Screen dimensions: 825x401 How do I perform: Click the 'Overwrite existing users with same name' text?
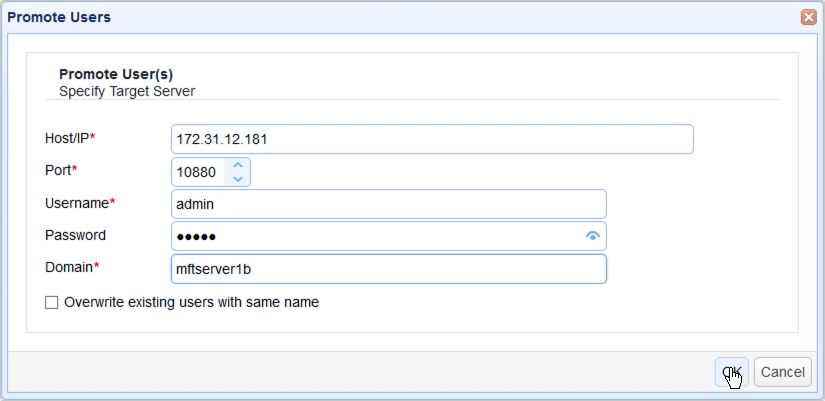[x=191, y=302]
